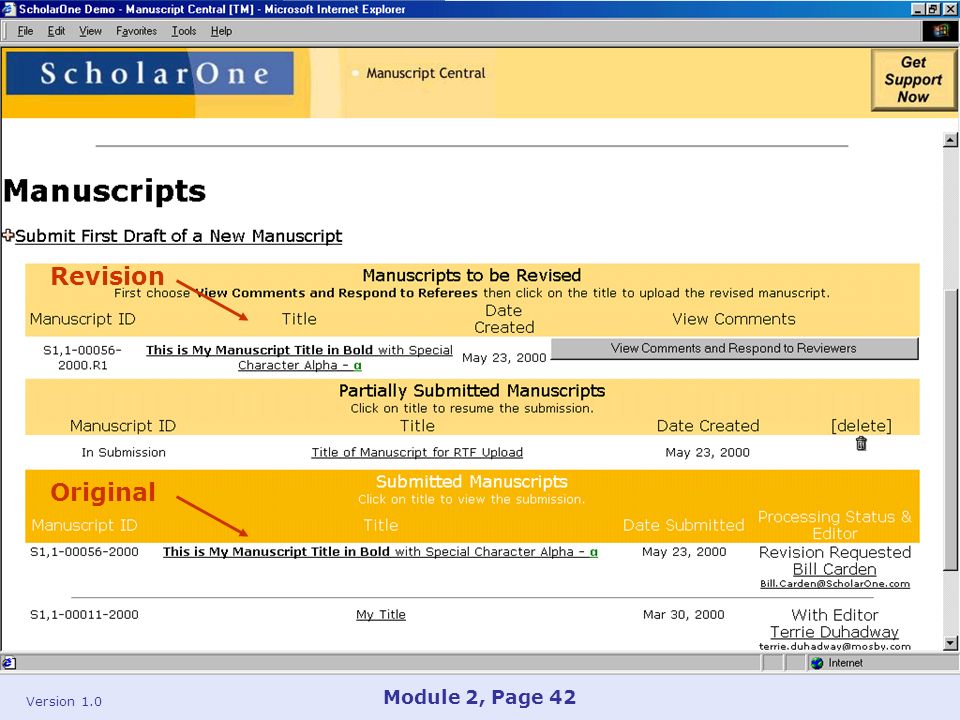960x720 pixels.
Task: Click the scrollbar down arrow
Action: (x=950, y=643)
